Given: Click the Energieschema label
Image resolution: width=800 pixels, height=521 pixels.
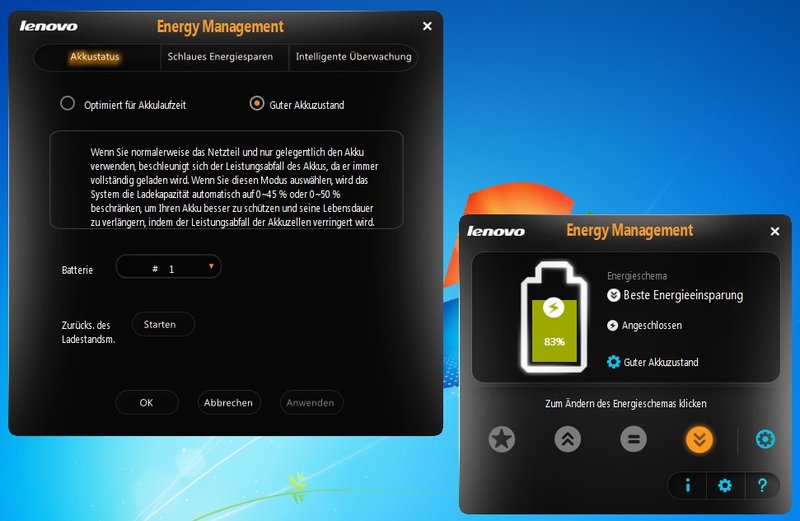Looking at the screenshot, I should click(x=637, y=276).
